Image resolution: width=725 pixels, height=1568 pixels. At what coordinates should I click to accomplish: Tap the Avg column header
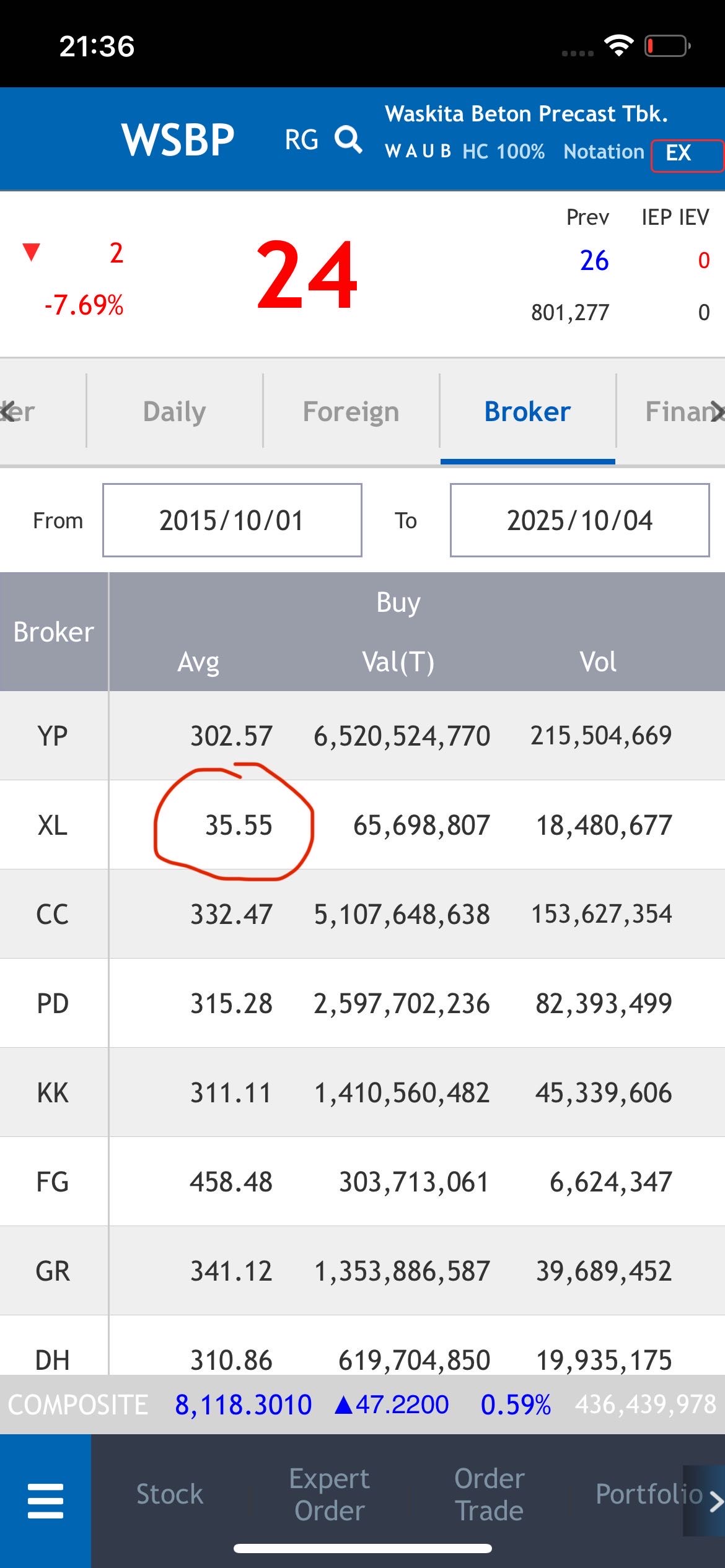[x=198, y=662]
